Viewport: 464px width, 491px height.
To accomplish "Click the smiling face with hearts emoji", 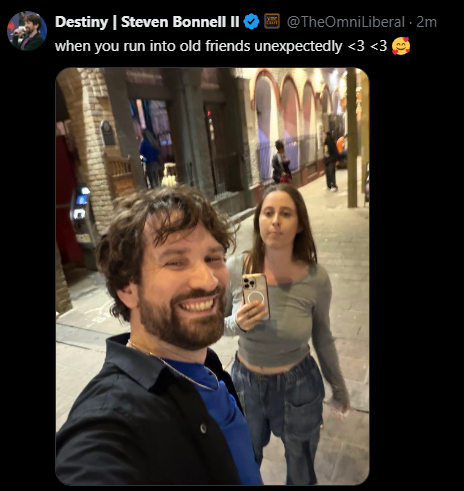I will (401, 46).
